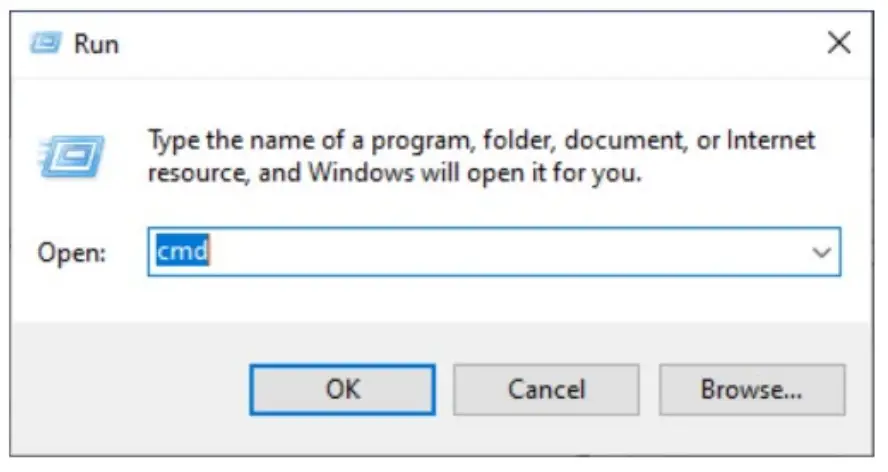Click the highlighted cmd text in Open field
The height and width of the screenshot is (472, 888).
[x=181, y=252]
